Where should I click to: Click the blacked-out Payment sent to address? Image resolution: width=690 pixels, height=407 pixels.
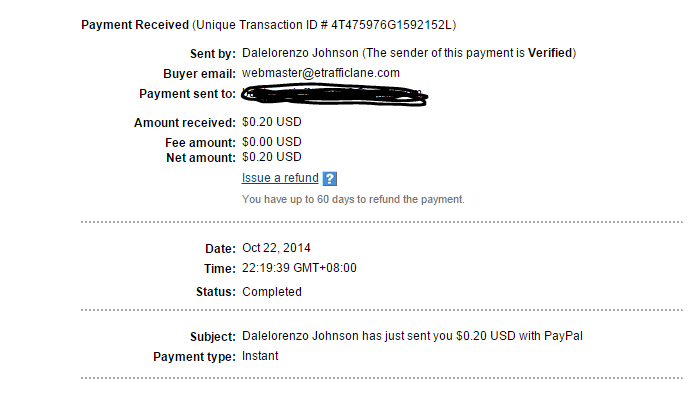tap(334, 95)
